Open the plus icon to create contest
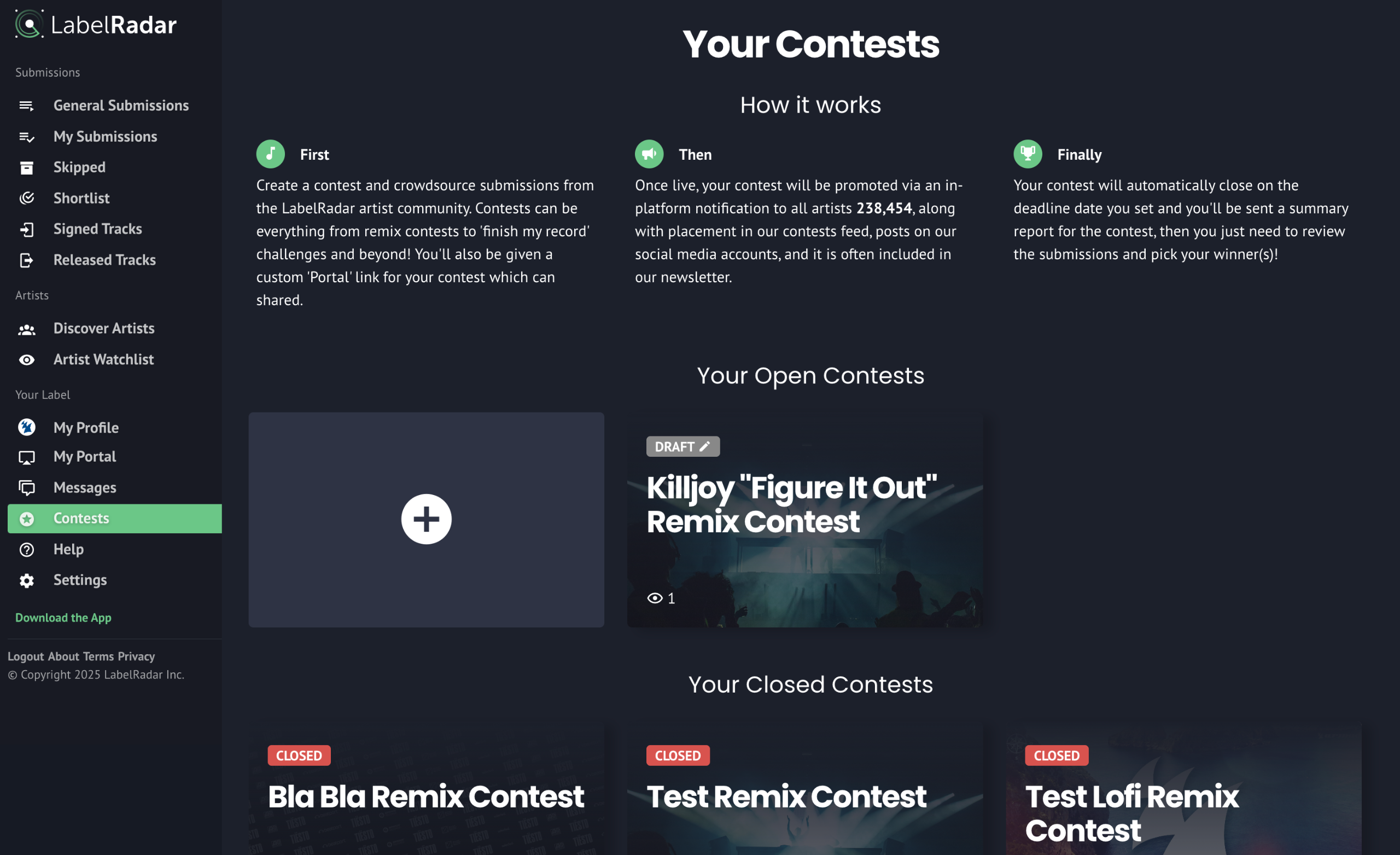This screenshot has height=855, width=1400. point(426,519)
